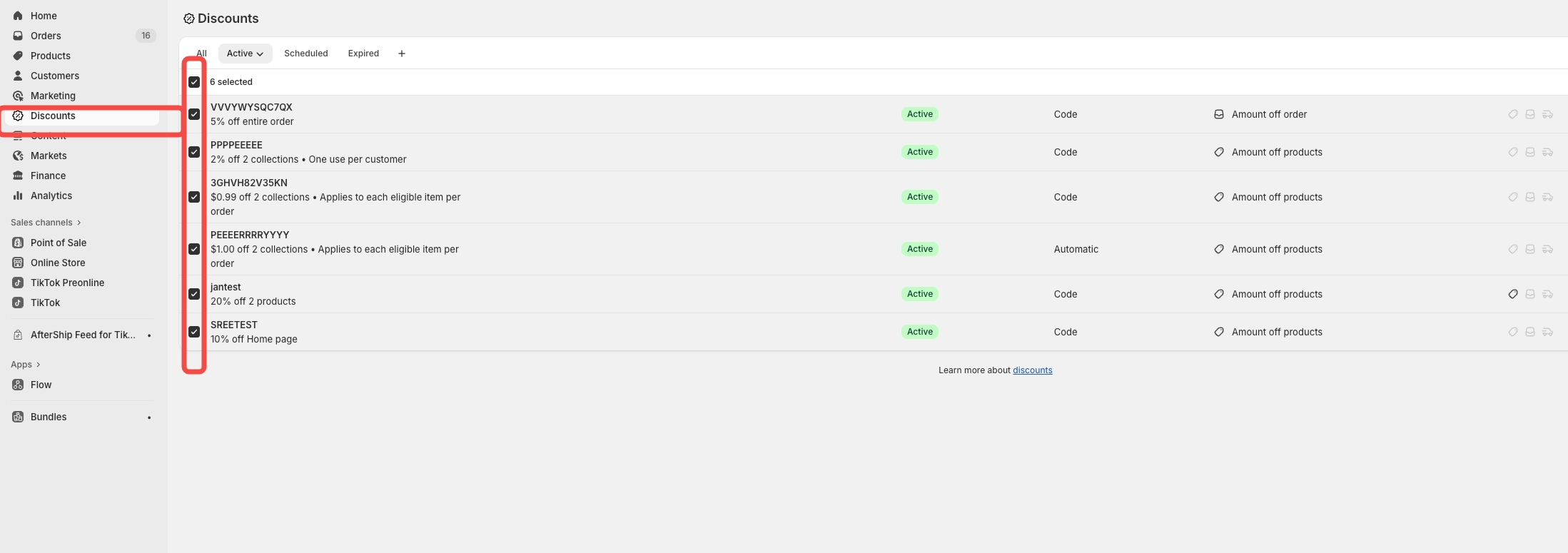The height and width of the screenshot is (553, 1568).
Task: Click the Home icon in sidebar
Action: 18,16
